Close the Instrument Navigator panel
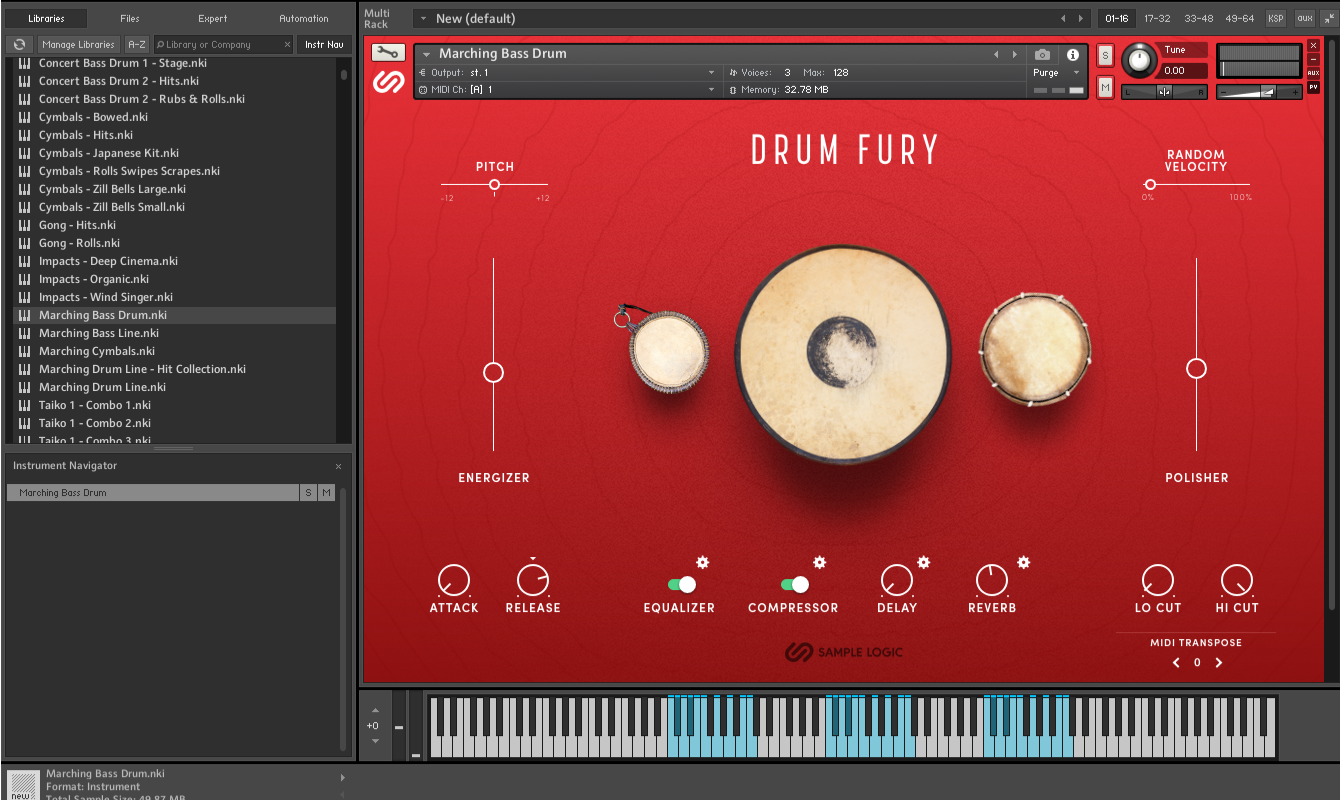 coord(338,466)
